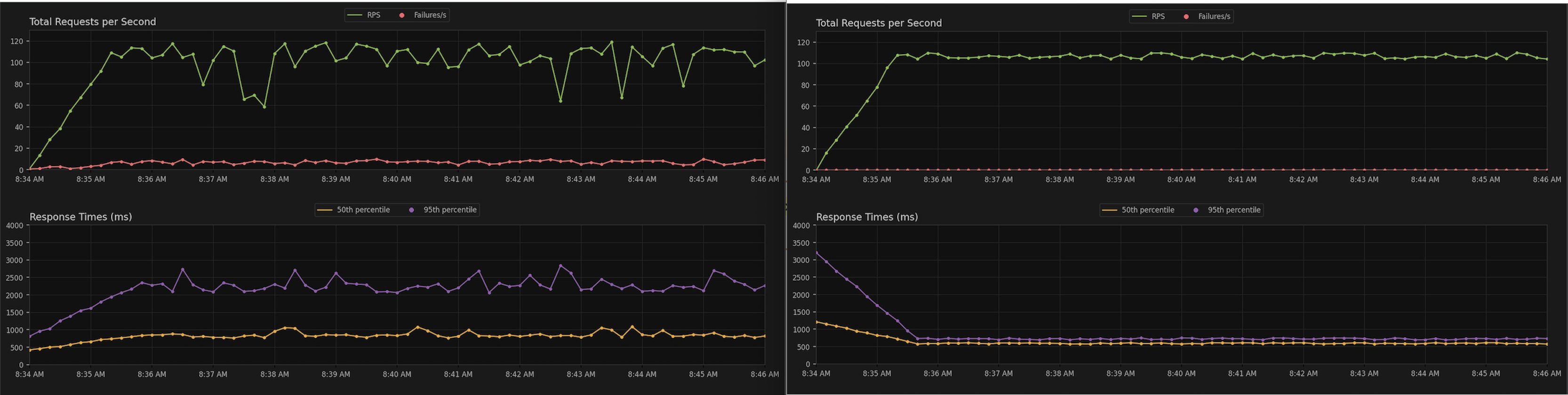Toggle Failures/s series in right chart legend
Viewport: 1568px width, 395px height.
(1207, 16)
